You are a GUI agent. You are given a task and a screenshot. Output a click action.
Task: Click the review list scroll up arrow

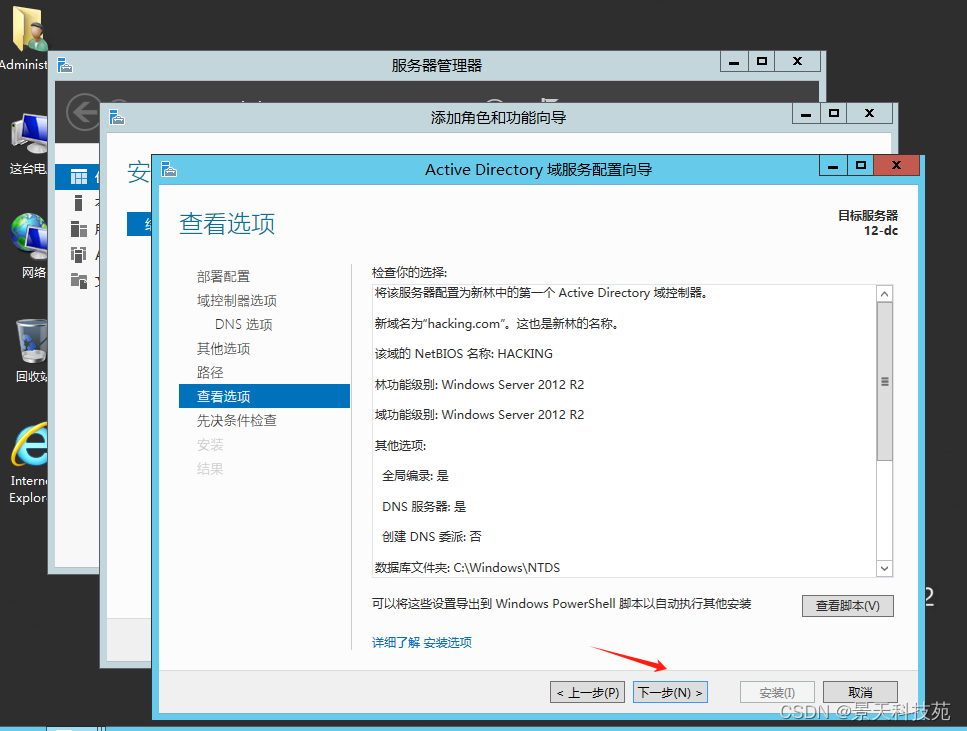coord(884,294)
